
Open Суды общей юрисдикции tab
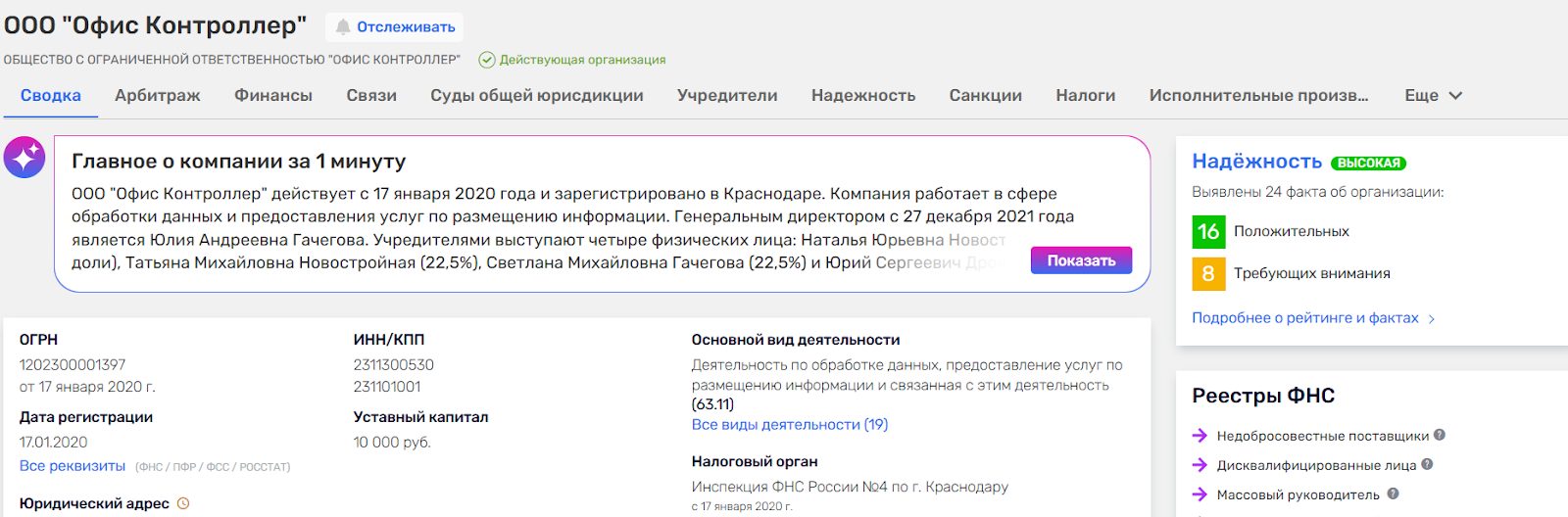[x=537, y=95]
